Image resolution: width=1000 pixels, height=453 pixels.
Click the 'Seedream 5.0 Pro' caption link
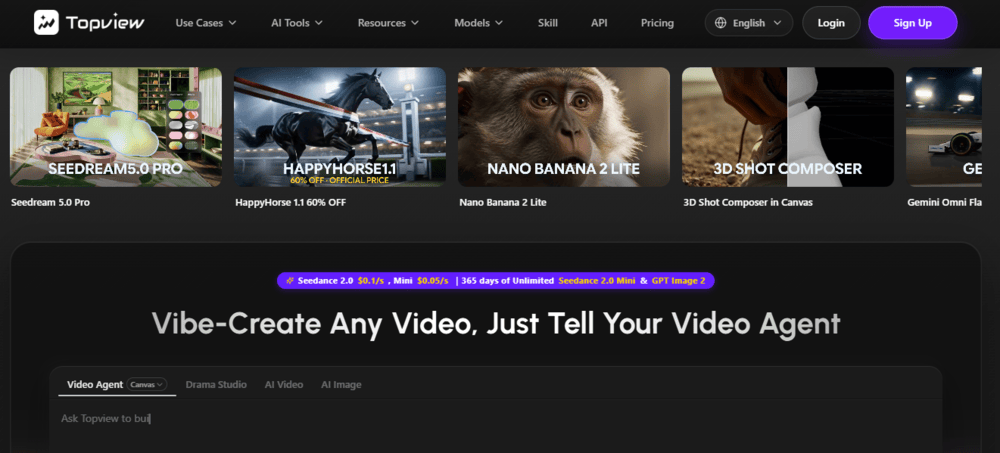coord(50,203)
